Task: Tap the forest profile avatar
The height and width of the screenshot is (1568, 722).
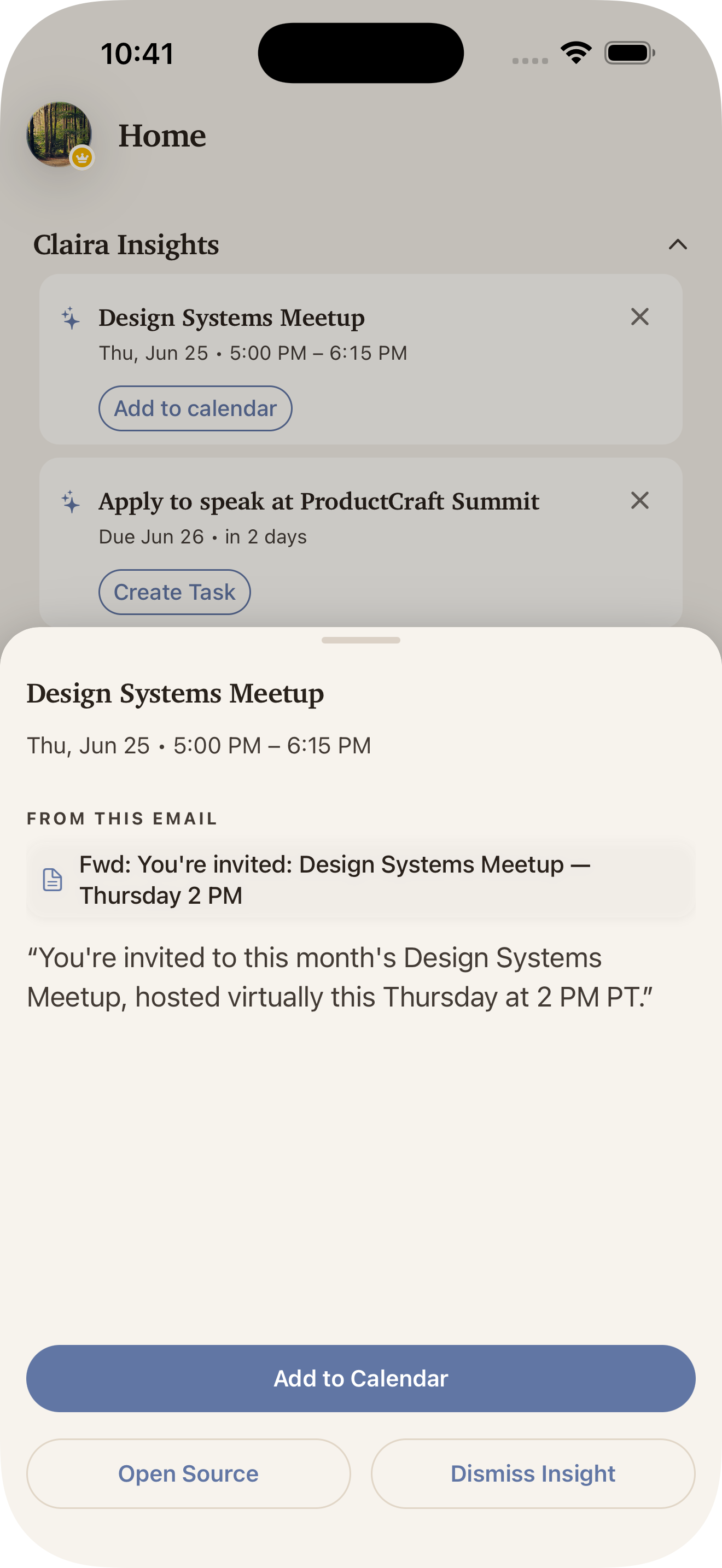Action: (59, 134)
